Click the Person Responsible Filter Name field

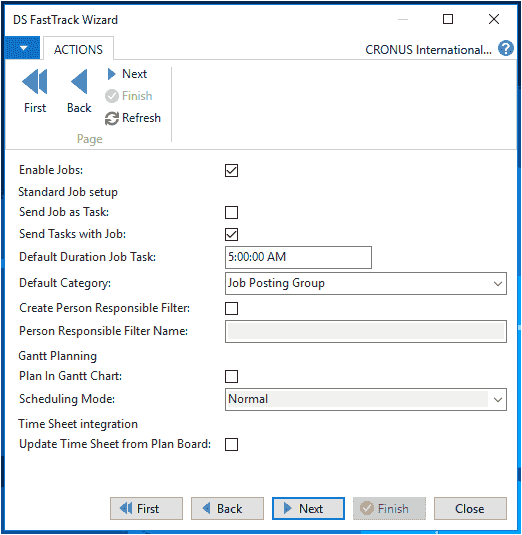point(366,331)
